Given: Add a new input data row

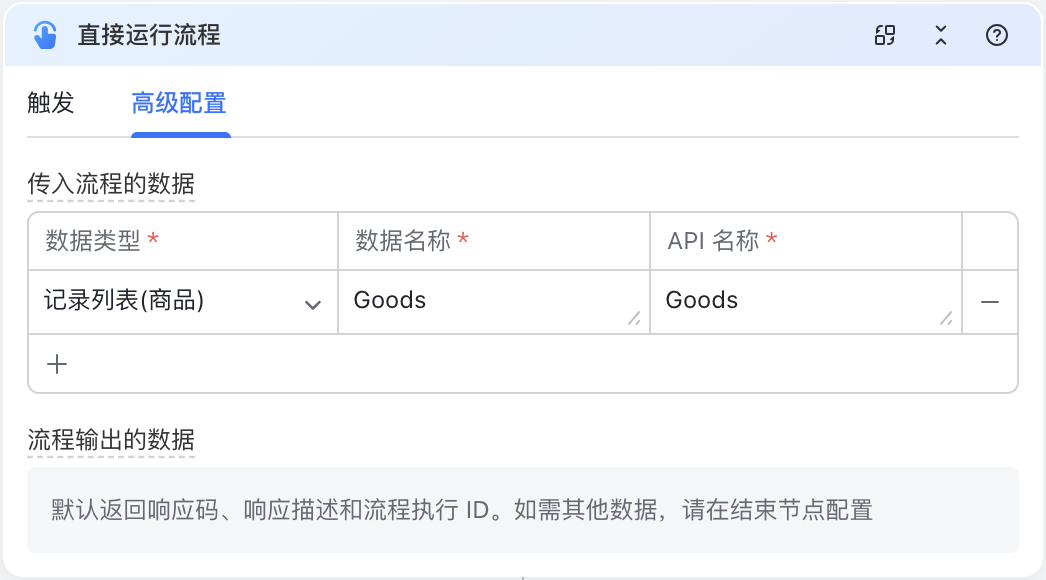Looking at the screenshot, I should pos(57,364).
